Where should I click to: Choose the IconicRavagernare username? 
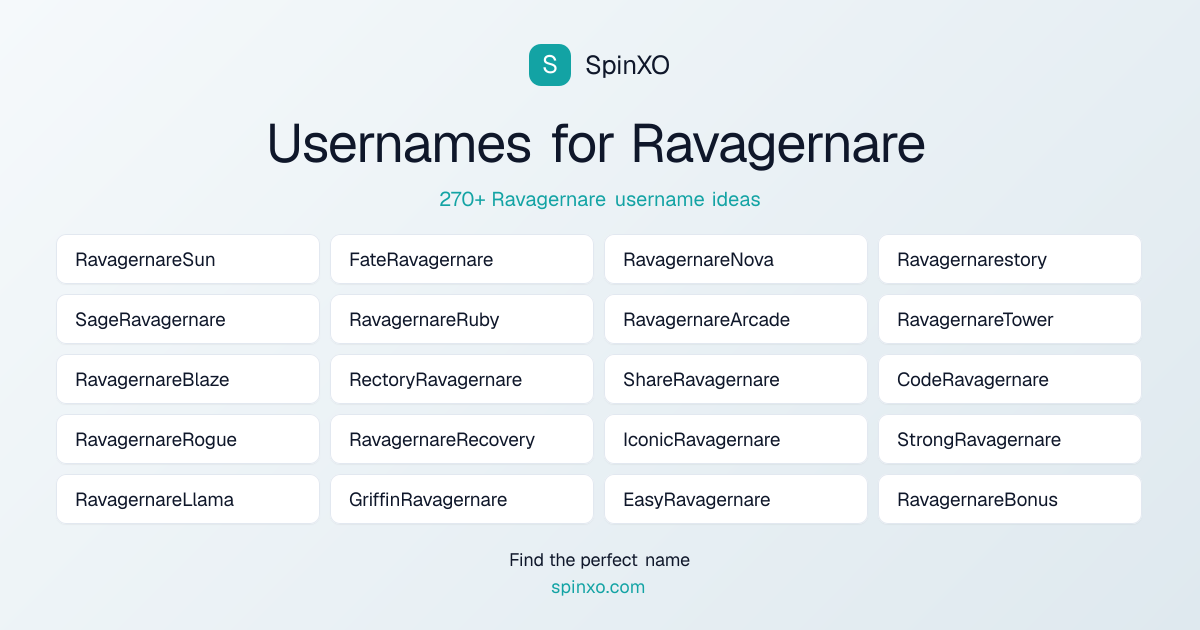click(x=736, y=439)
